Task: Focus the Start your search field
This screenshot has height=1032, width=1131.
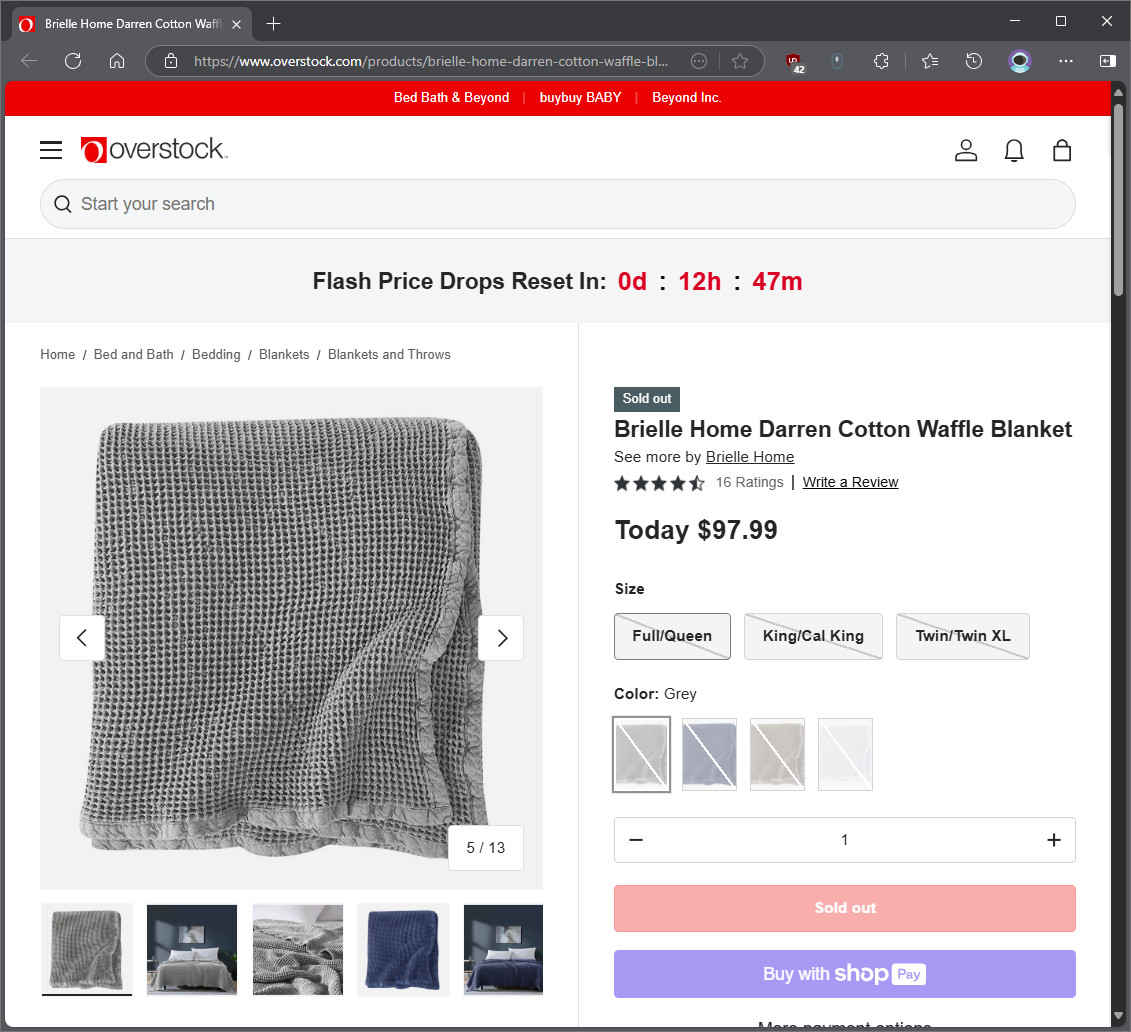Action: (558, 204)
